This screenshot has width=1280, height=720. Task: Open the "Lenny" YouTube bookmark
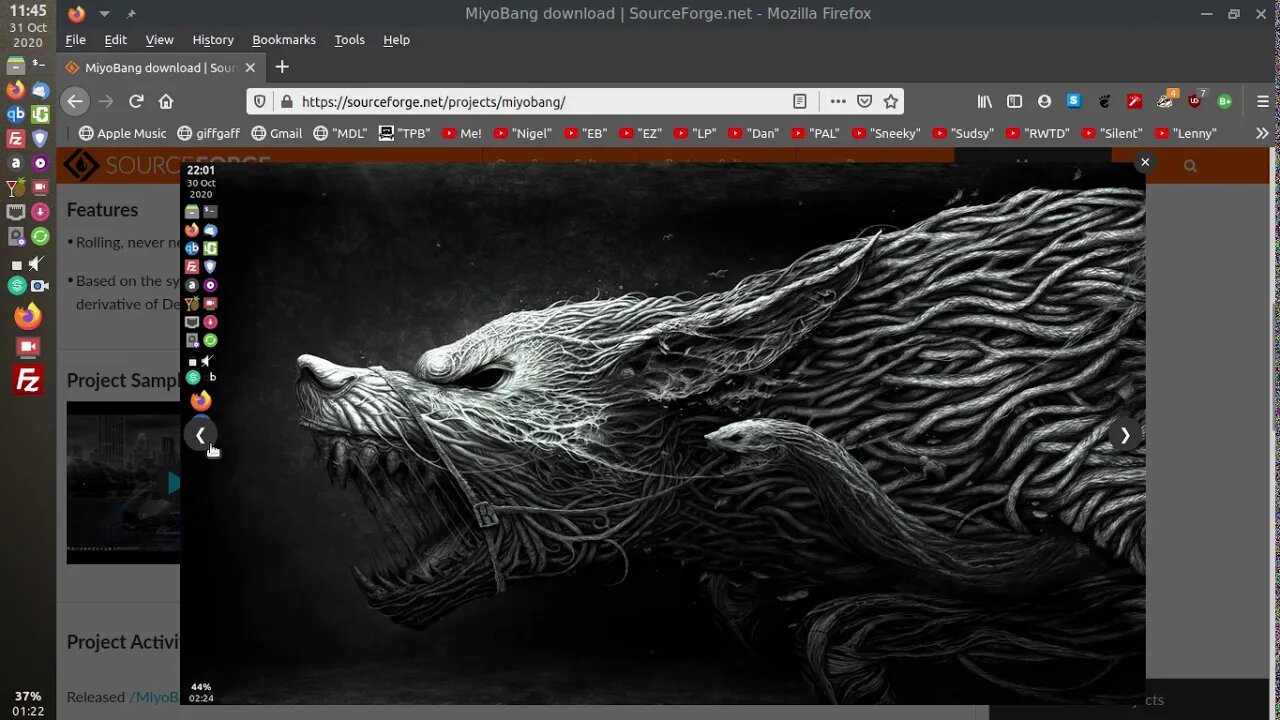[x=1186, y=133]
